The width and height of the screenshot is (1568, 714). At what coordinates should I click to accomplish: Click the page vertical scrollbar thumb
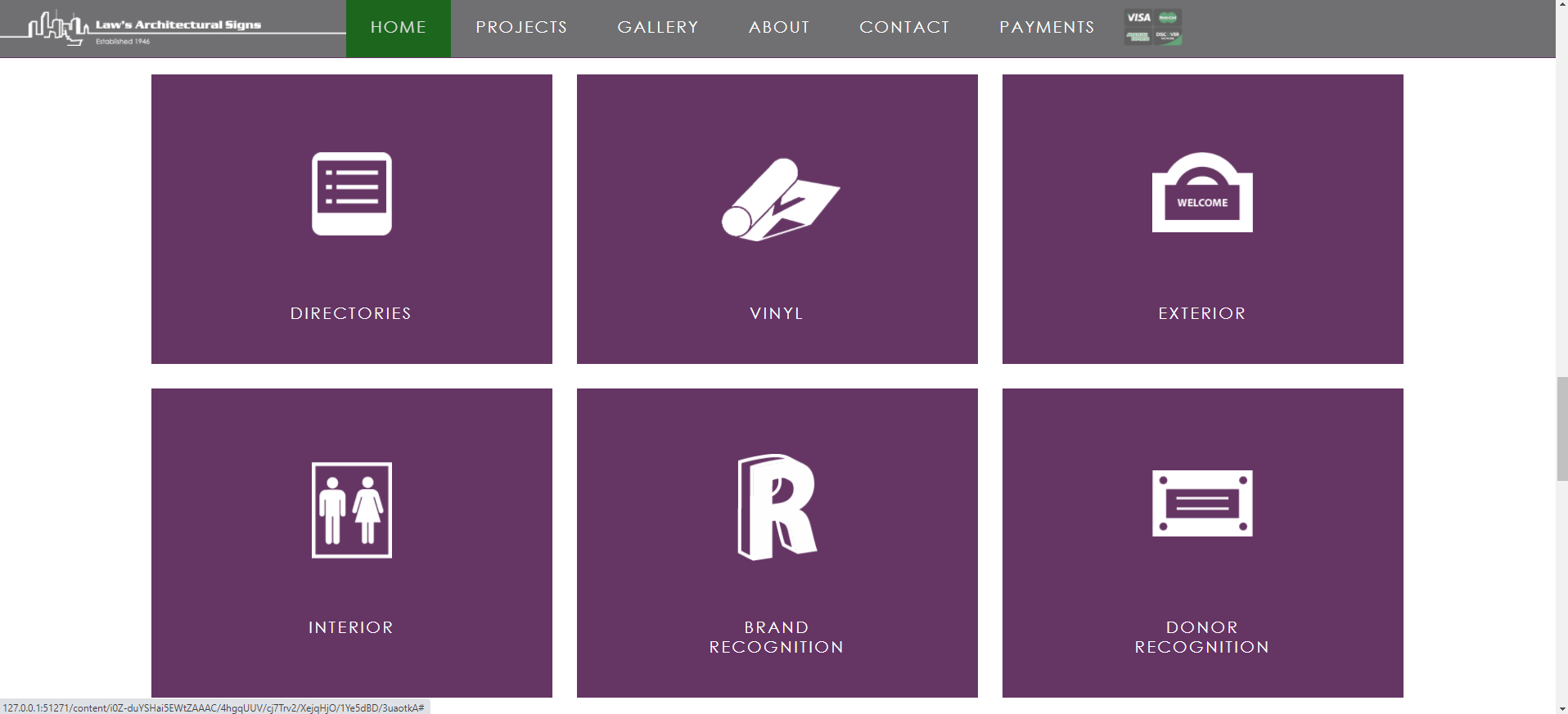coord(1561,429)
